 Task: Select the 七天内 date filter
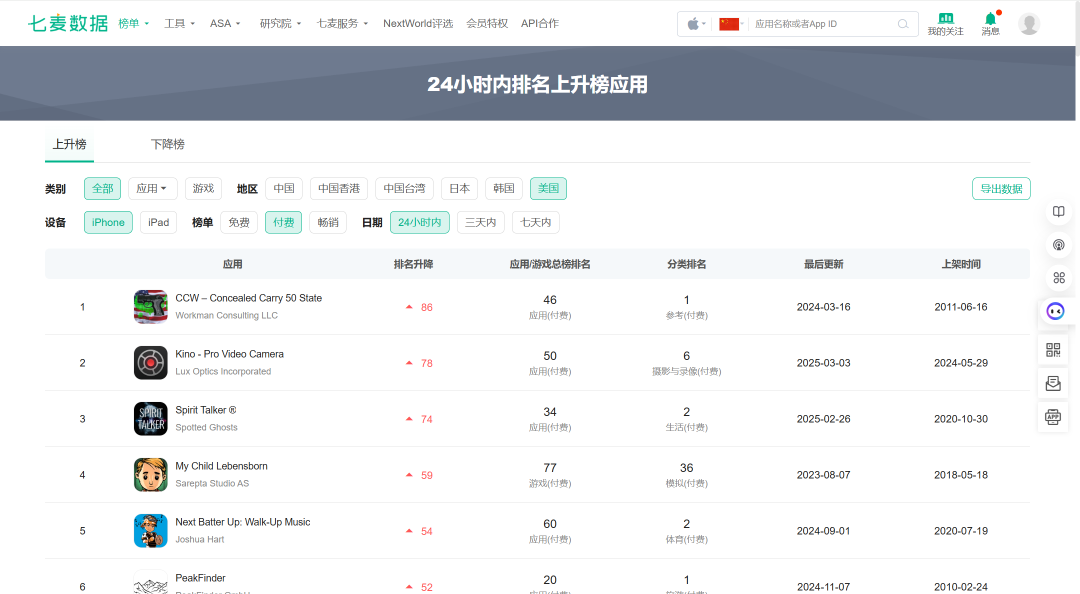tap(536, 222)
